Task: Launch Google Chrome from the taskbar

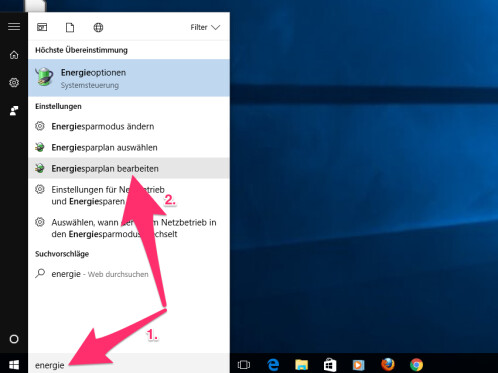Action: tap(416, 365)
